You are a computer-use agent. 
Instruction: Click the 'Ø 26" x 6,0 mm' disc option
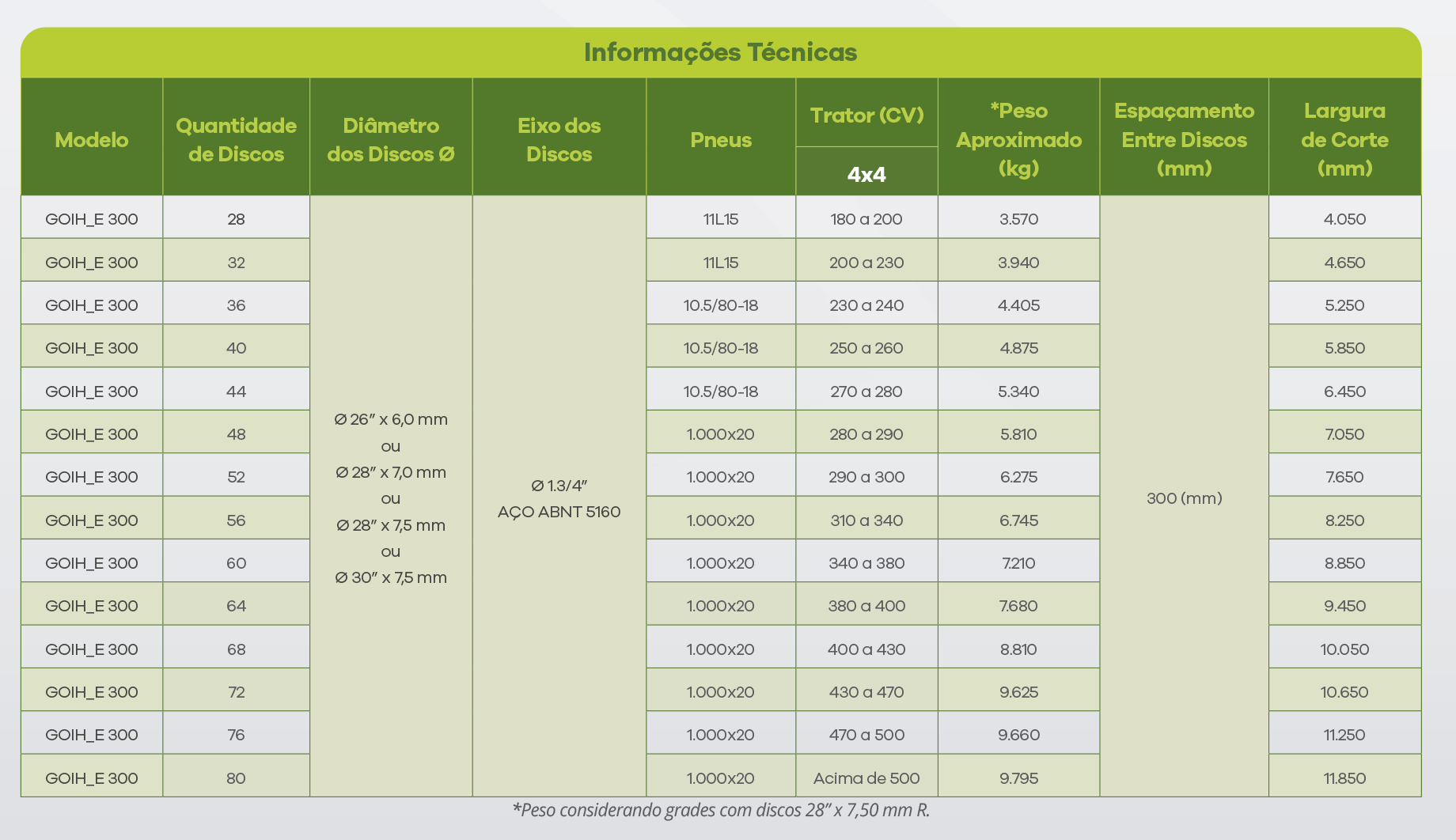pyautogui.click(x=391, y=419)
